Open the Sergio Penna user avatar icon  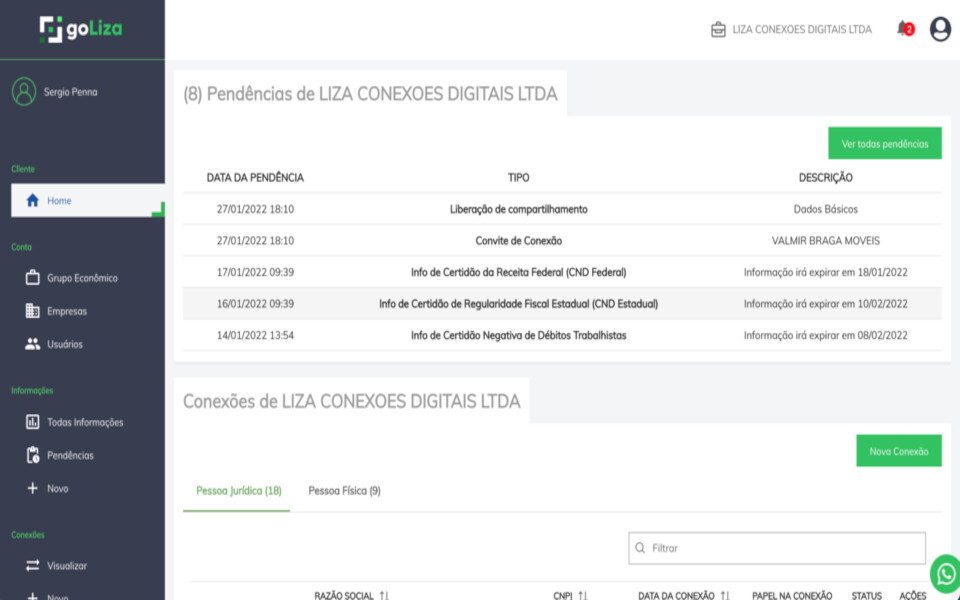click(24, 92)
